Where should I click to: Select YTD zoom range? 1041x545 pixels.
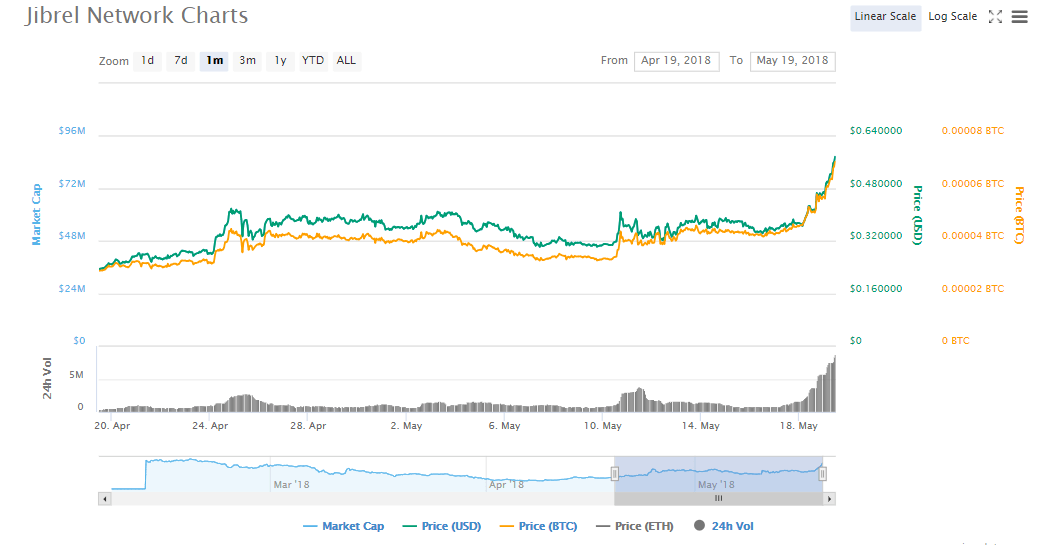[x=313, y=61]
